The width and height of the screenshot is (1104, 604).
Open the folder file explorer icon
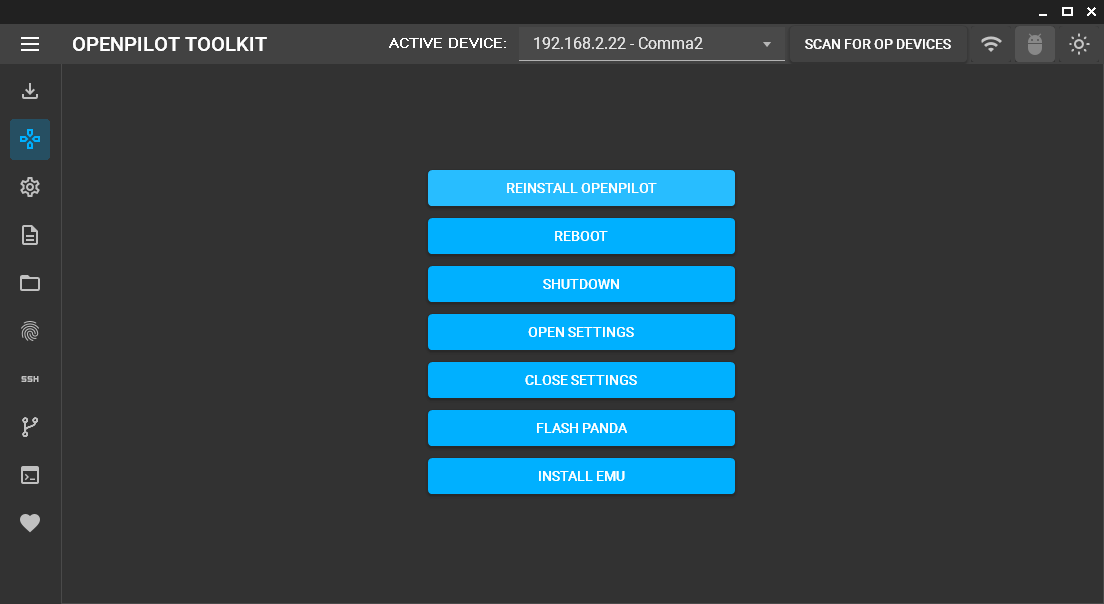30,283
